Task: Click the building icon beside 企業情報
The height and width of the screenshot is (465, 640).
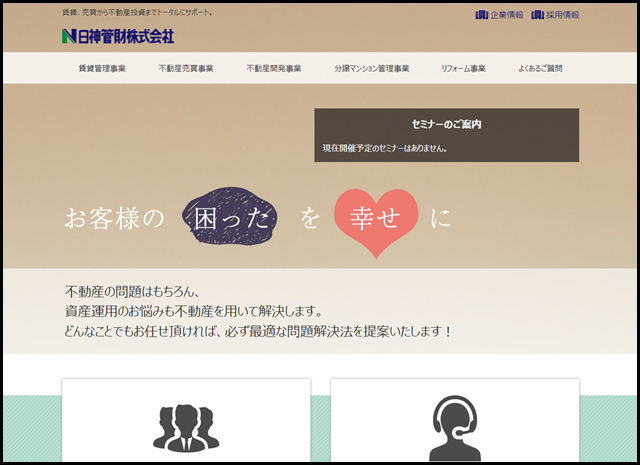Action: coord(482,15)
